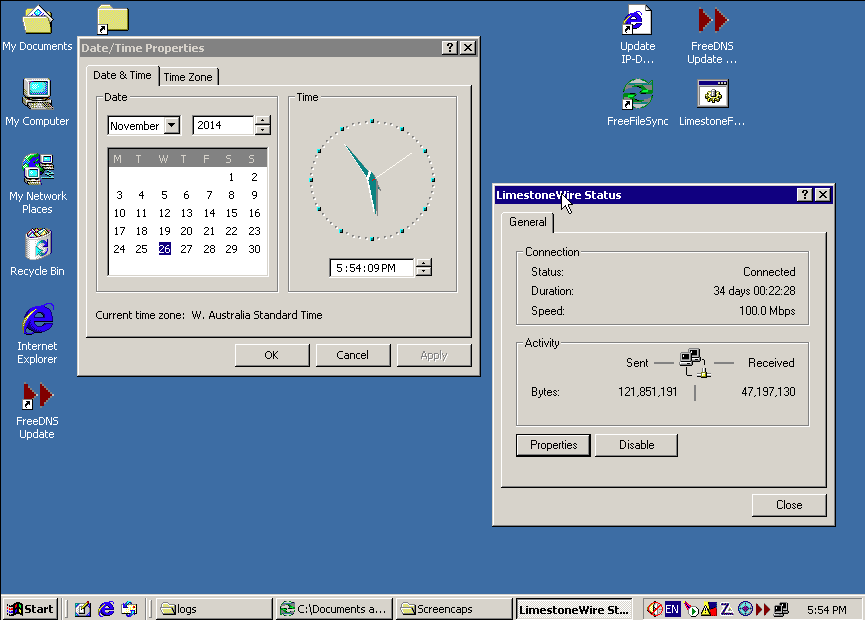The width and height of the screenshot is (865, 620).
Task: Click the analog clock face
Action: pyautogui.click(x=372, y=180)
